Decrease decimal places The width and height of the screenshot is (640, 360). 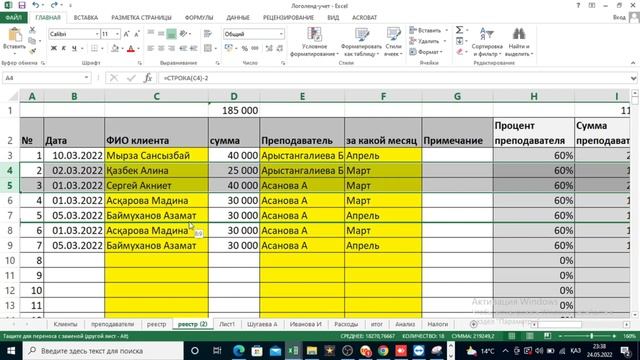point(280,49)
